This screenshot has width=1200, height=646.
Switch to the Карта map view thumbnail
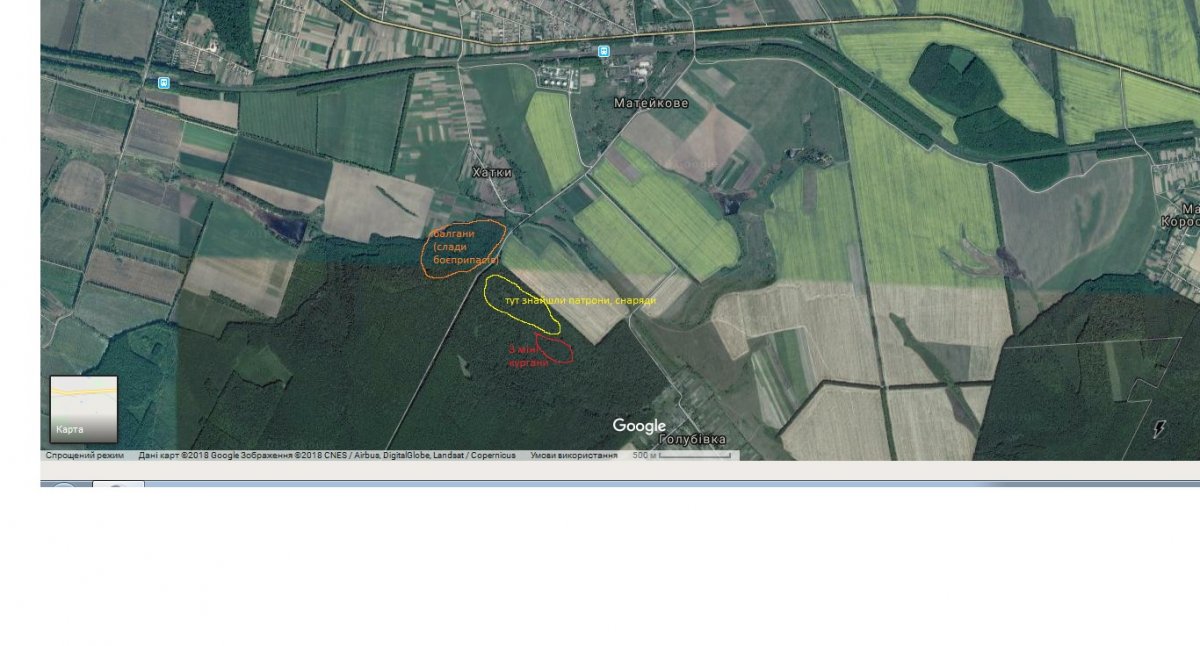[84, 409]
